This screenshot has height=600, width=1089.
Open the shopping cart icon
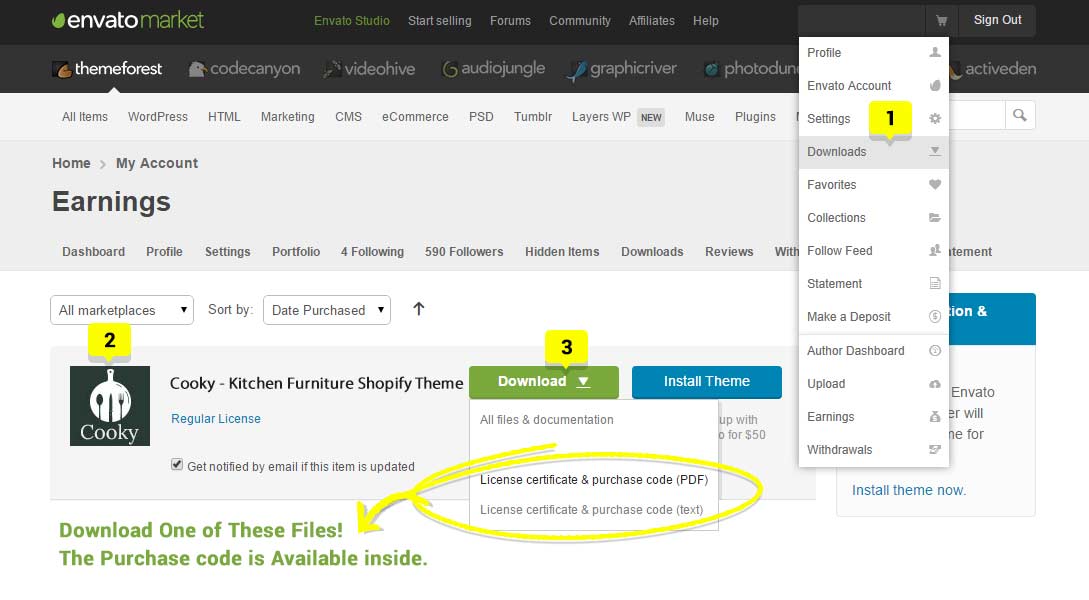(x=941, y=20)
